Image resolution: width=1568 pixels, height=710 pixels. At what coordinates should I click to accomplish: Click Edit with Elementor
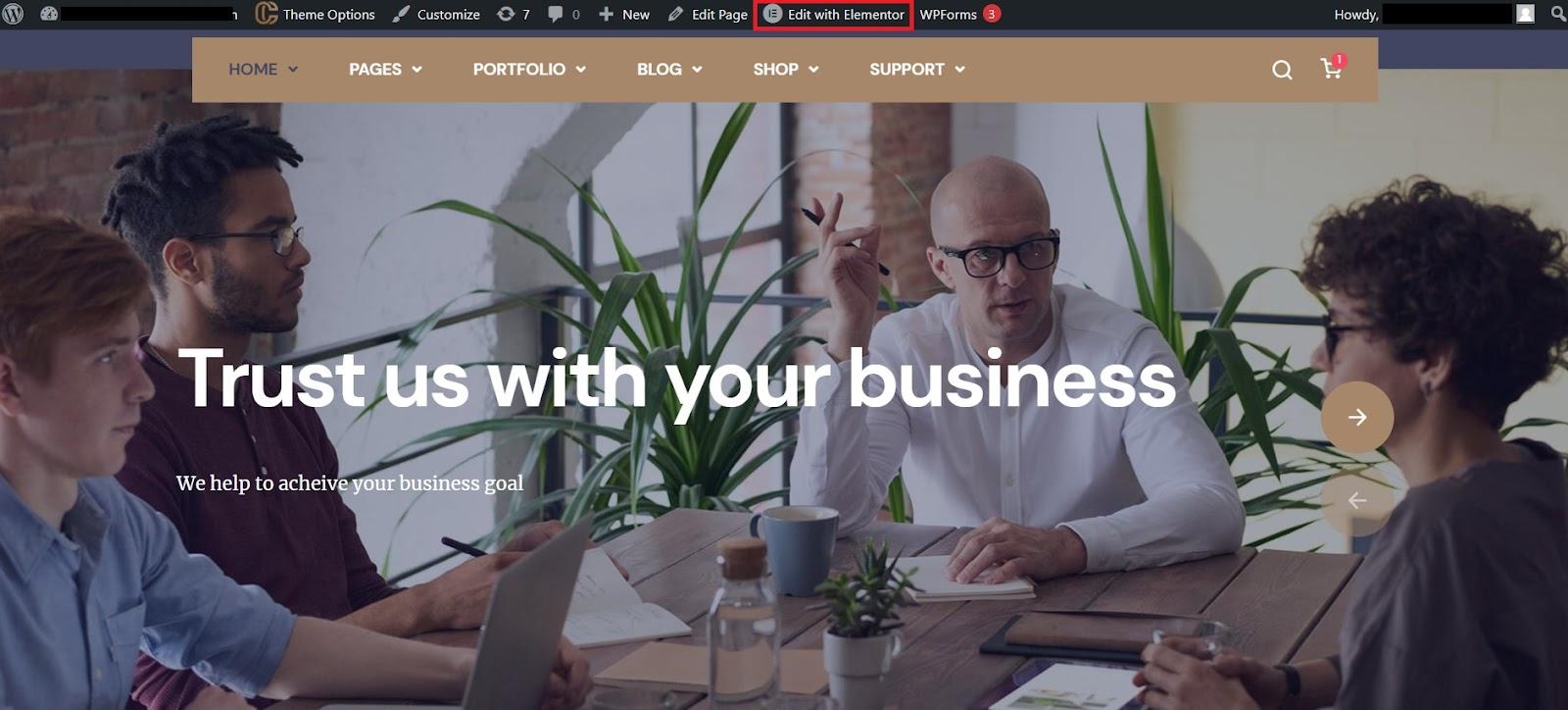click(834, 14)
